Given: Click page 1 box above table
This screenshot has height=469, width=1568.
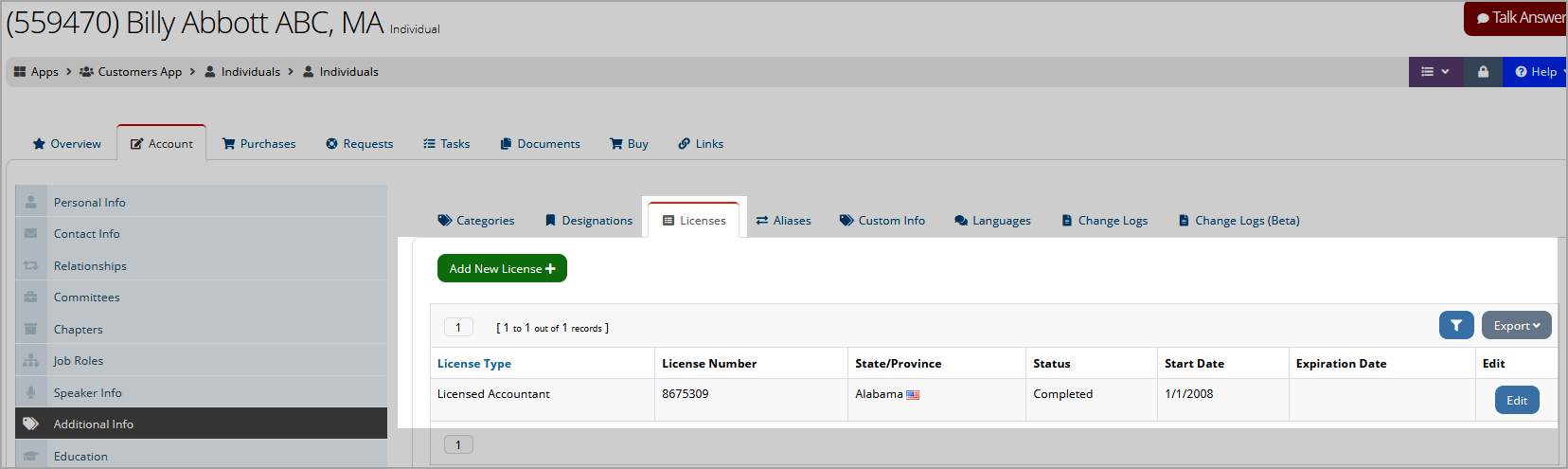Looking at the screenshot, I should [458, 328].
